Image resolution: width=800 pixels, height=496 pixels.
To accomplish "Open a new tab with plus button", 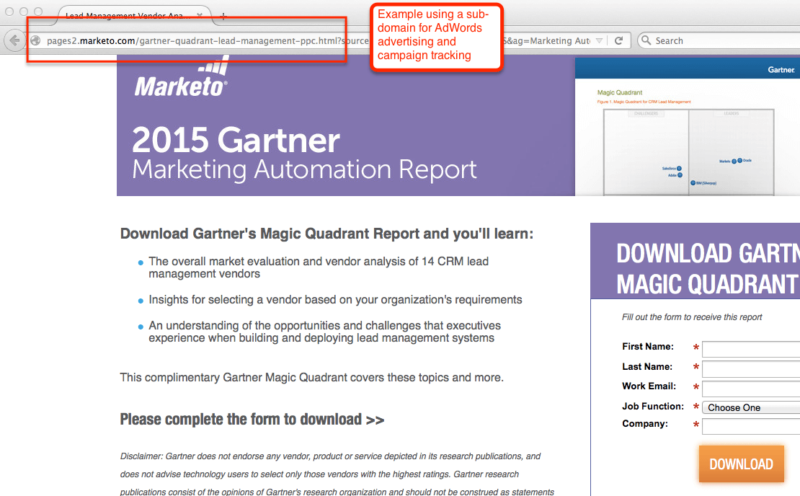I will (222, 16).
